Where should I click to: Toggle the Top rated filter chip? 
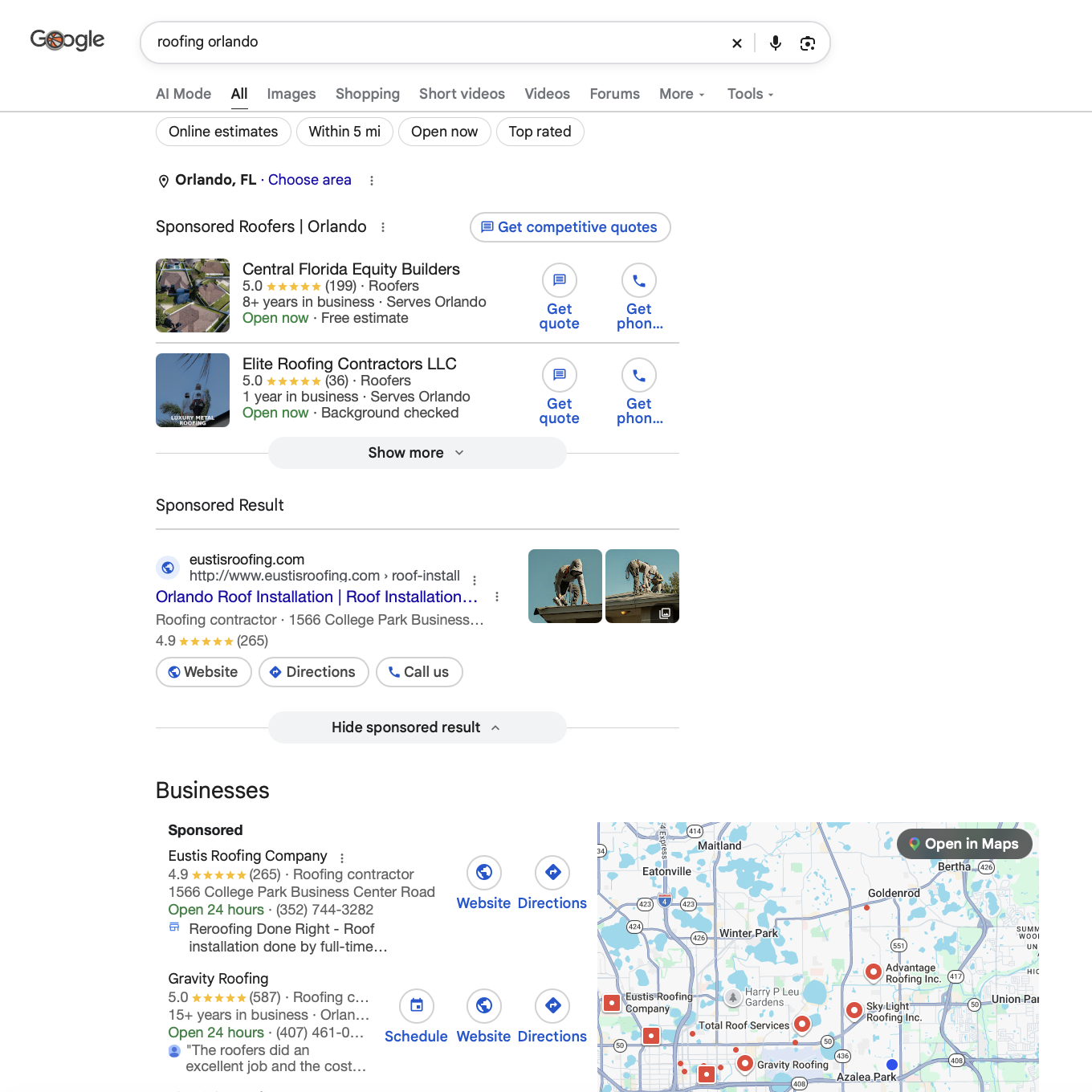tap(540, 132)
